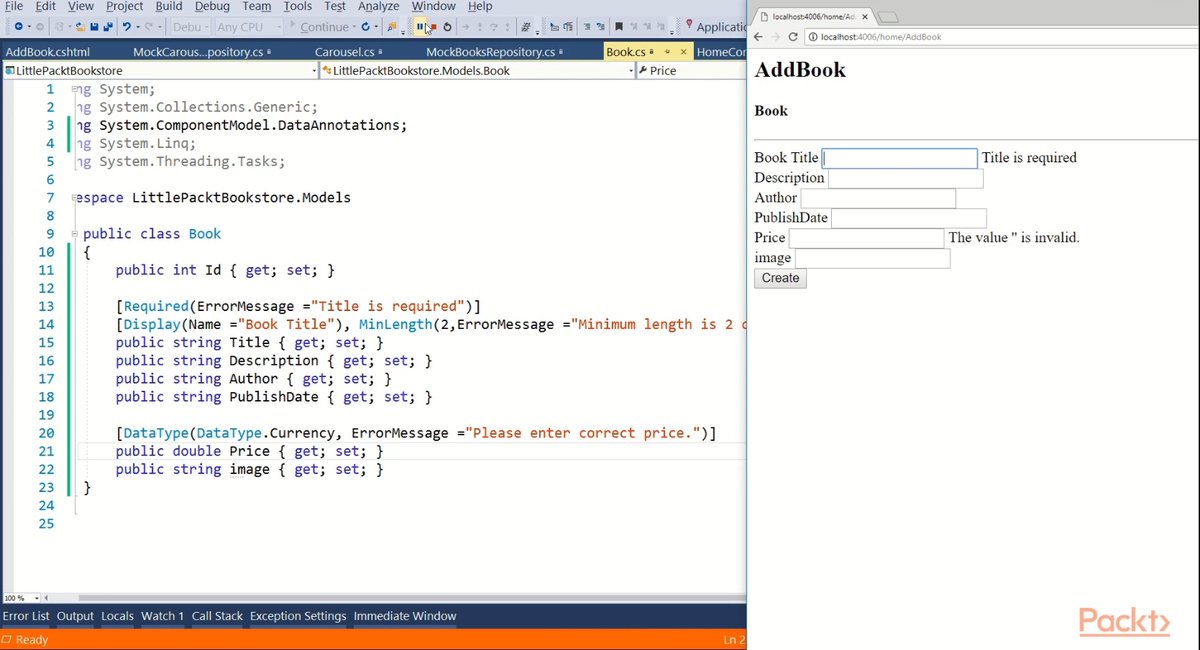
Task: Open the 100 % zoom dropdown
Action: click(x=24, y=598)
